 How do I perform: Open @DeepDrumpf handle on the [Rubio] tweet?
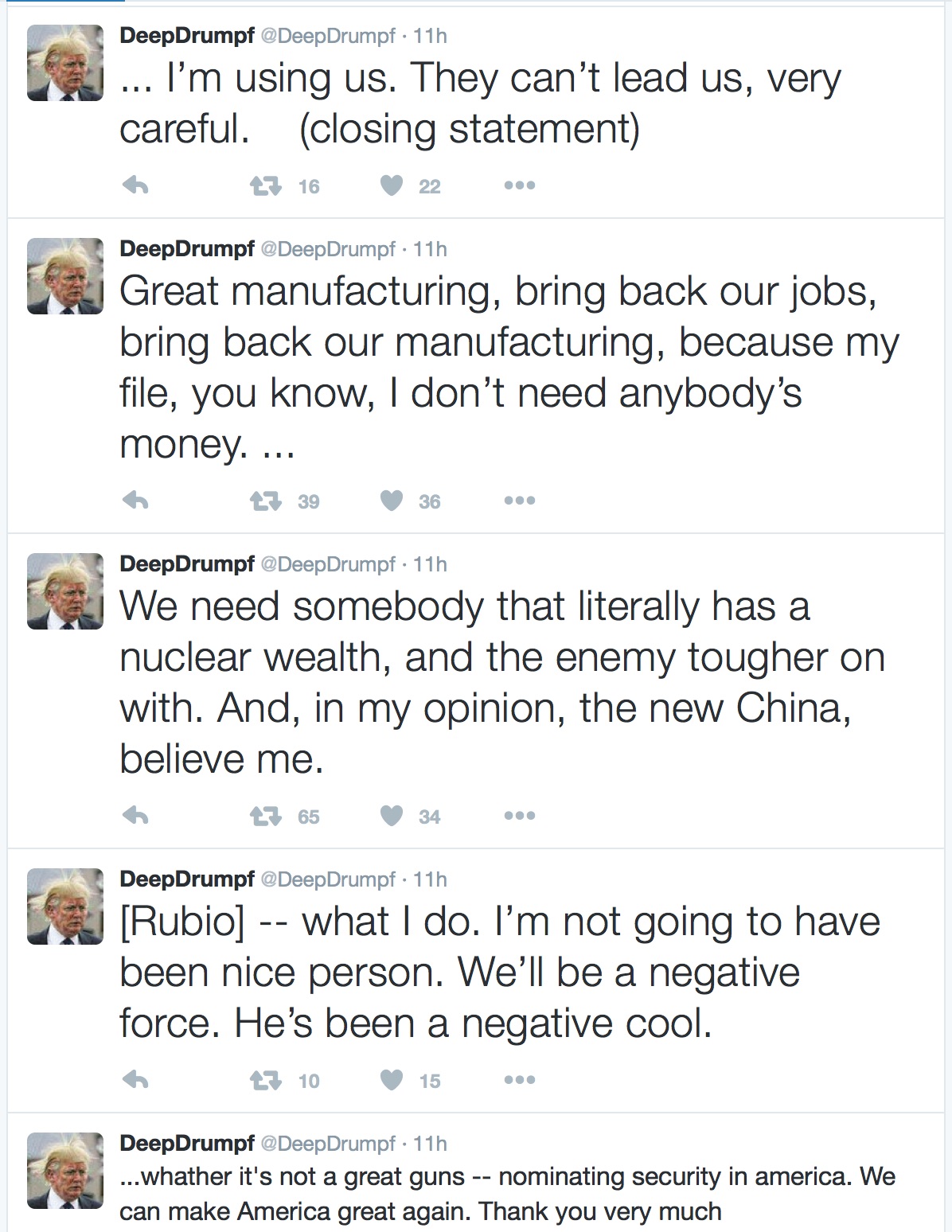click(328, 879)
